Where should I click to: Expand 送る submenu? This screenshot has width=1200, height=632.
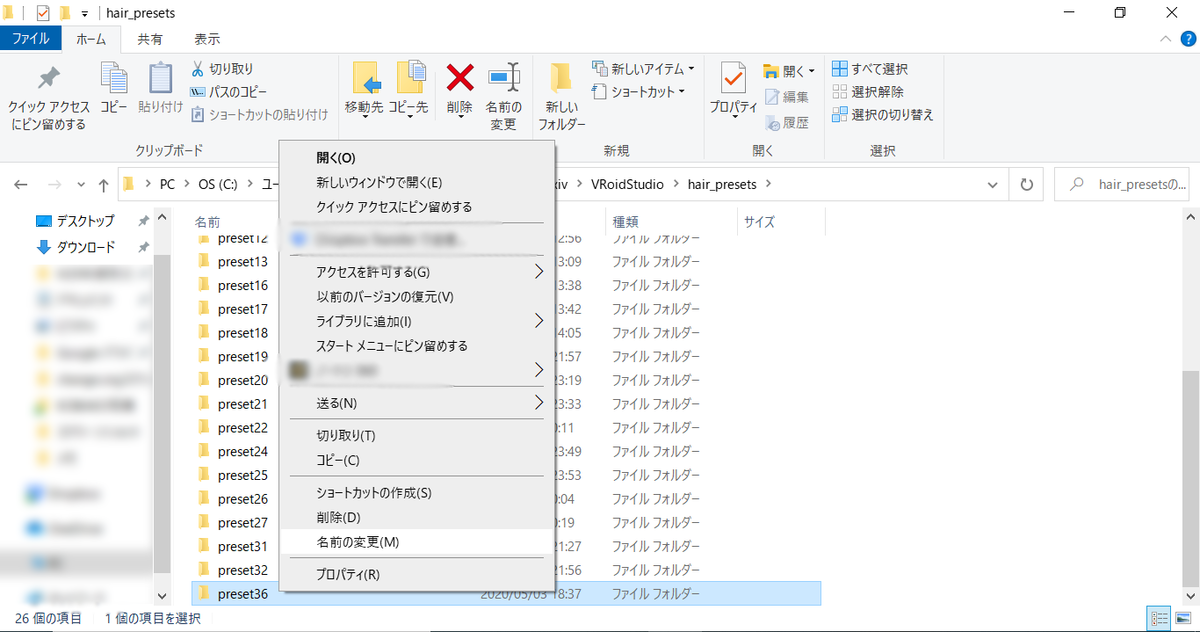pos(538,403)
